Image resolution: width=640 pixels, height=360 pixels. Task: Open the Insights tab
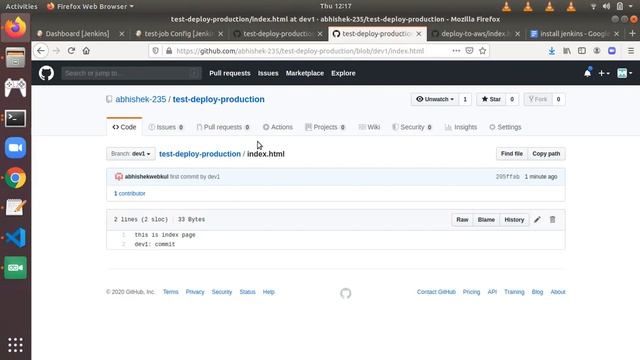coord(460,127)
